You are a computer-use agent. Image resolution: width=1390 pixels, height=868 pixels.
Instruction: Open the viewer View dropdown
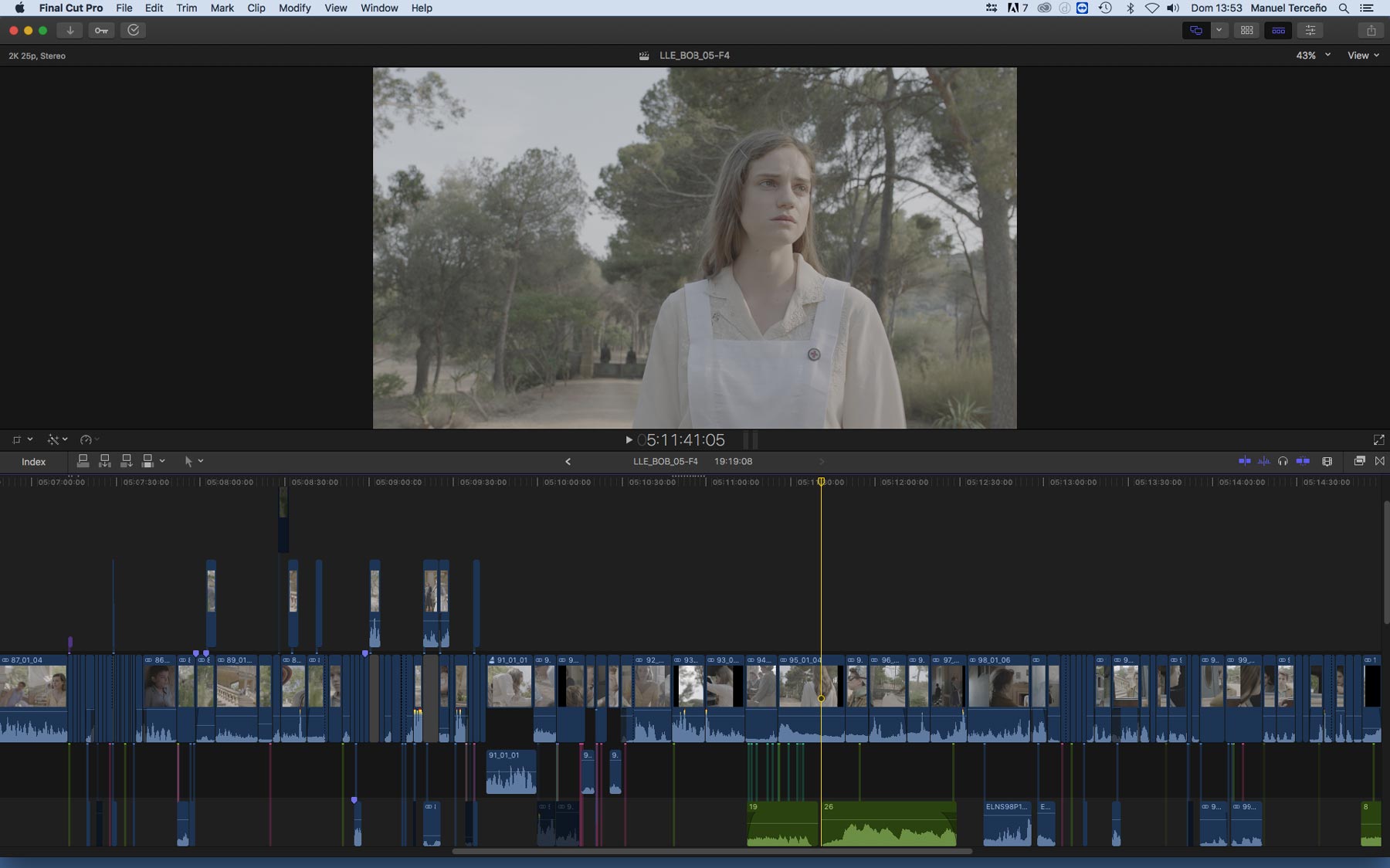click(x=1363, y=56)
